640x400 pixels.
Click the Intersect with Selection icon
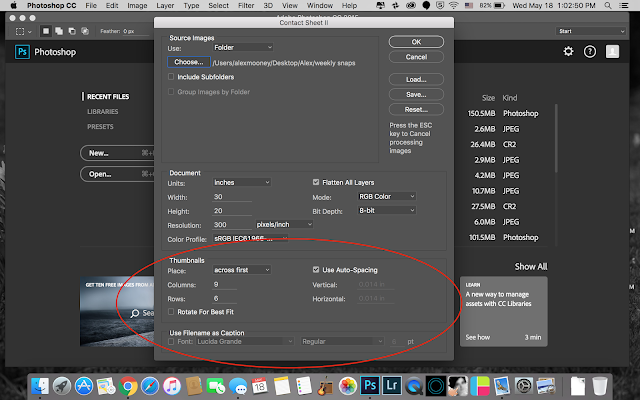(x=85, y=31)
